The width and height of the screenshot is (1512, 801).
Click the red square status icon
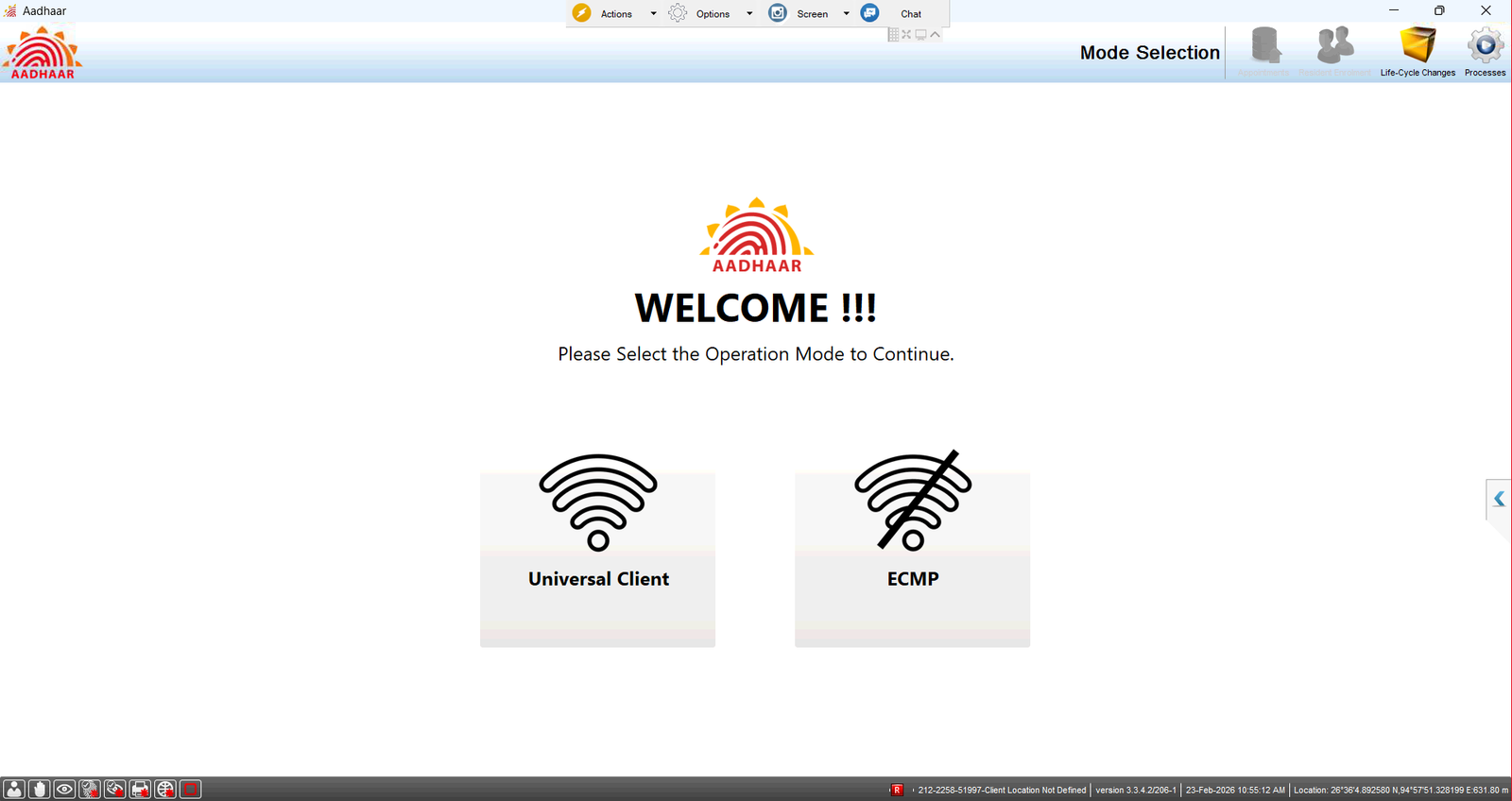click(x=191, y=789)
